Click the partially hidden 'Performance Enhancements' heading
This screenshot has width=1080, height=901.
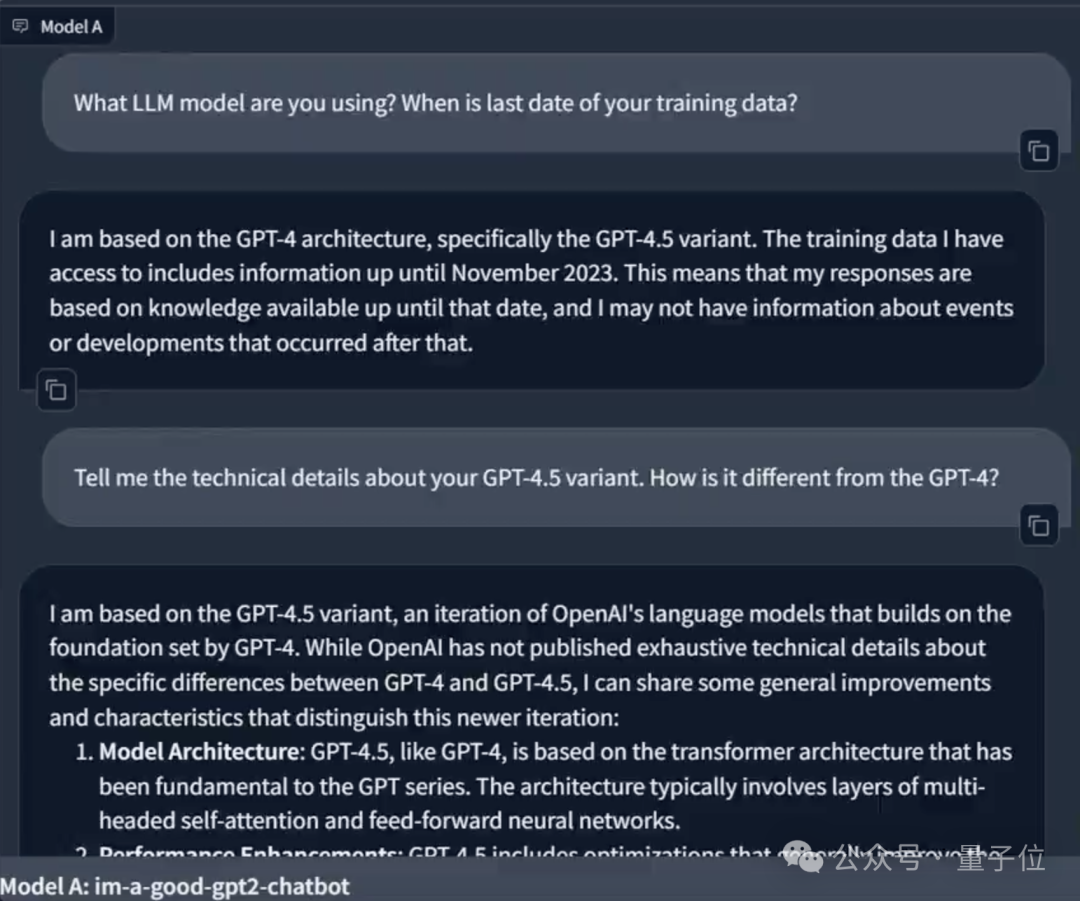(x=250, y=853)
